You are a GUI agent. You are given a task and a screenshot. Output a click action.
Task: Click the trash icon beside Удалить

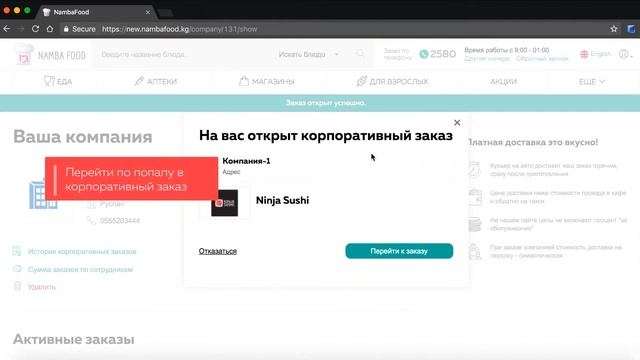(x=17, y=286)
